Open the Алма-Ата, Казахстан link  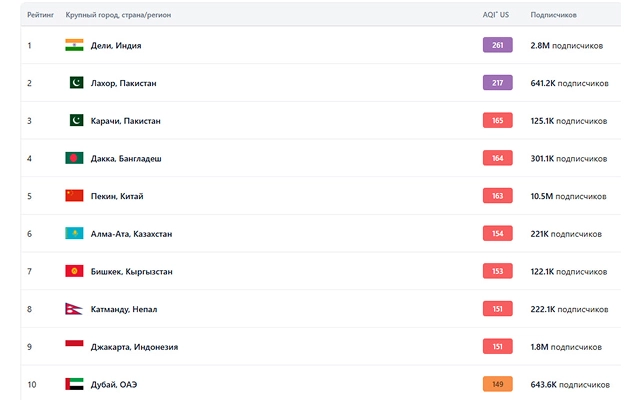coord(132,234)
